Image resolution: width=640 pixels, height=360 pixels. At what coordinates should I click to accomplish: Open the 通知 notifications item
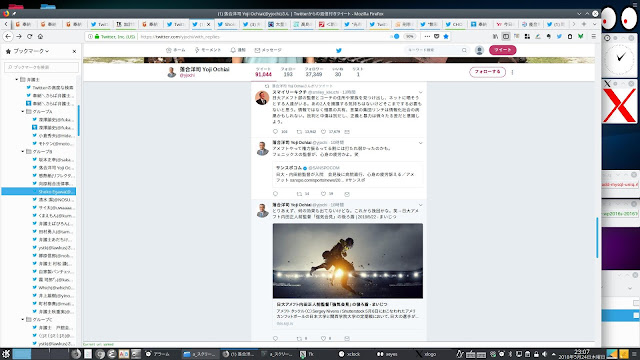click(x=238, y=50)
